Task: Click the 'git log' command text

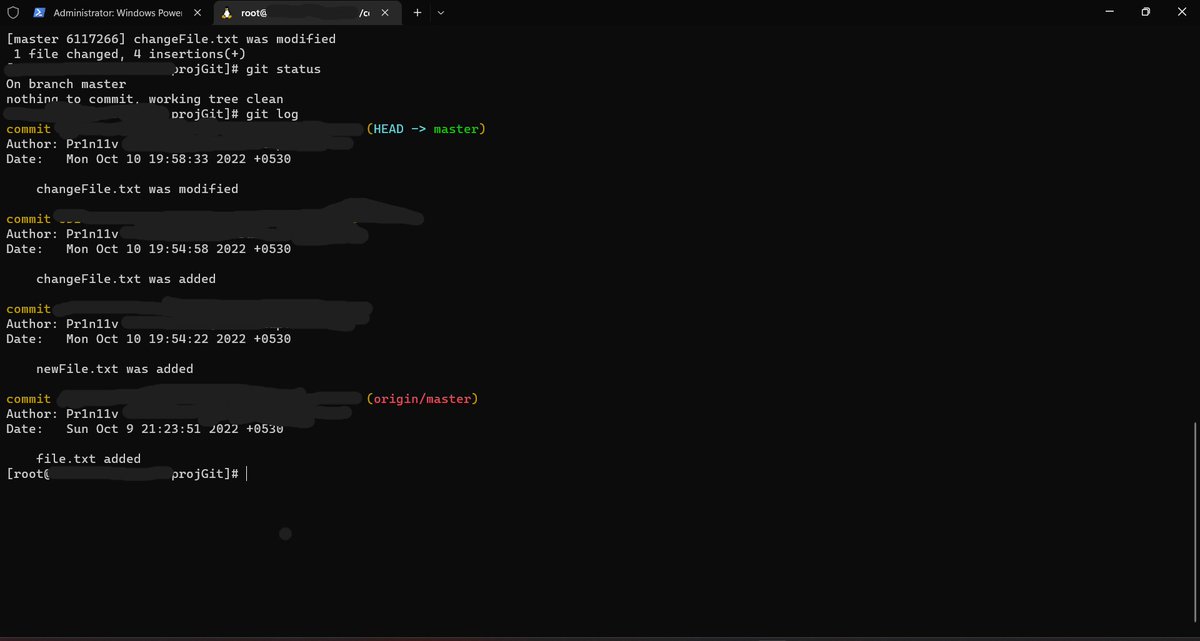Action: [272, 114]
